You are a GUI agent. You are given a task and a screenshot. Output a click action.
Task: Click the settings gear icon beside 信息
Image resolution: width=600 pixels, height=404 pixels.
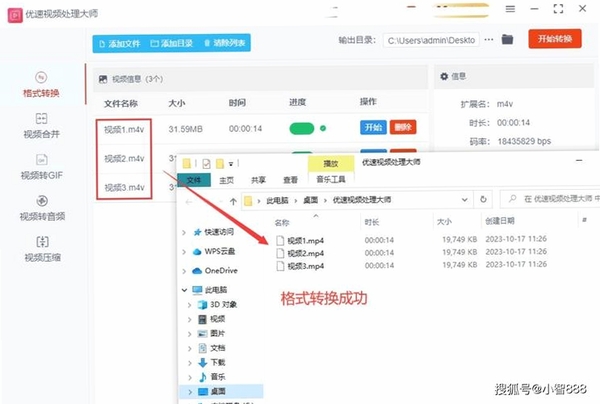[x=444, y=76]
